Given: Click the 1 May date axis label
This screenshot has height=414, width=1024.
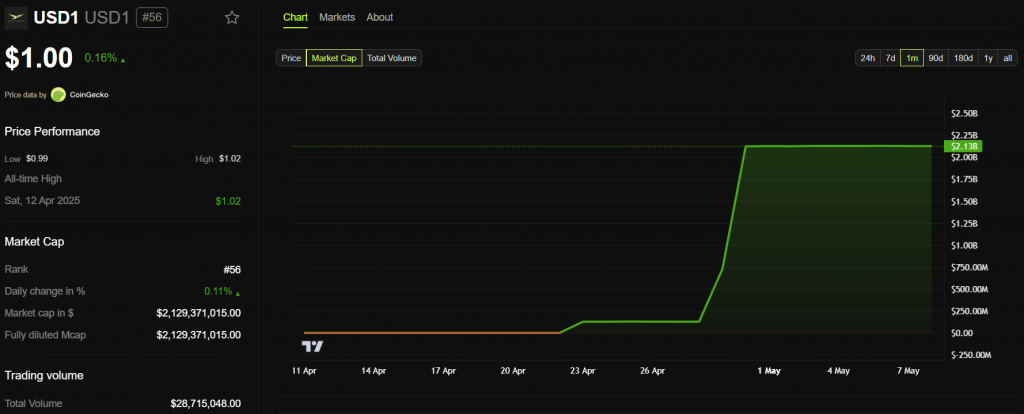Looking at the screenshot, I should [x=769, y=371].
